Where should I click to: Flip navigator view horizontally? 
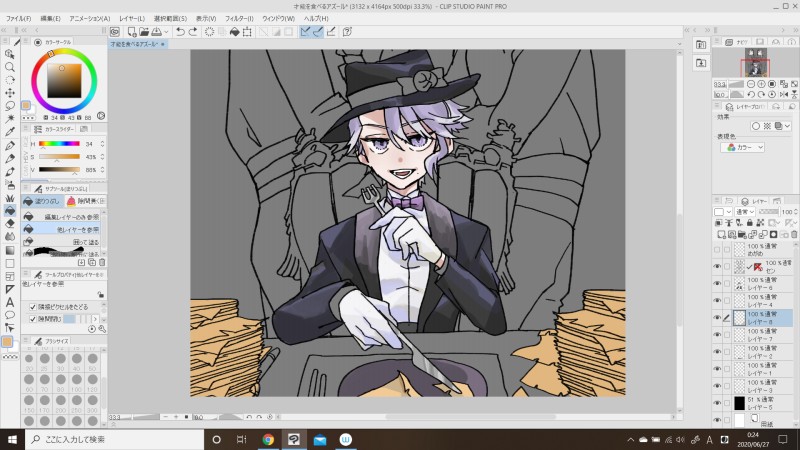coord(784,94)
